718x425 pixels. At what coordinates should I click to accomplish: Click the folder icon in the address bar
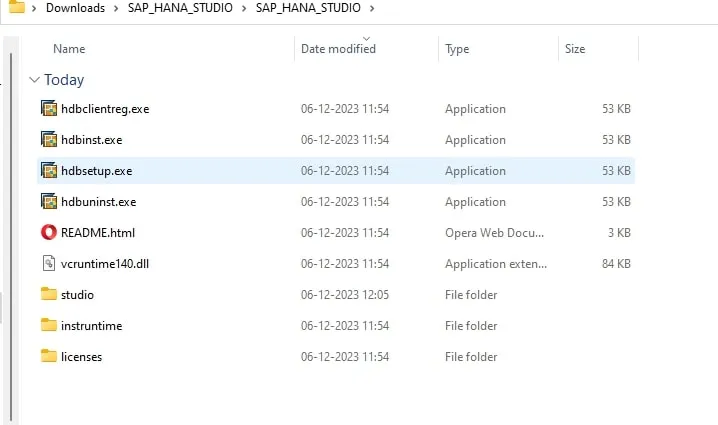tap(17, 7)
